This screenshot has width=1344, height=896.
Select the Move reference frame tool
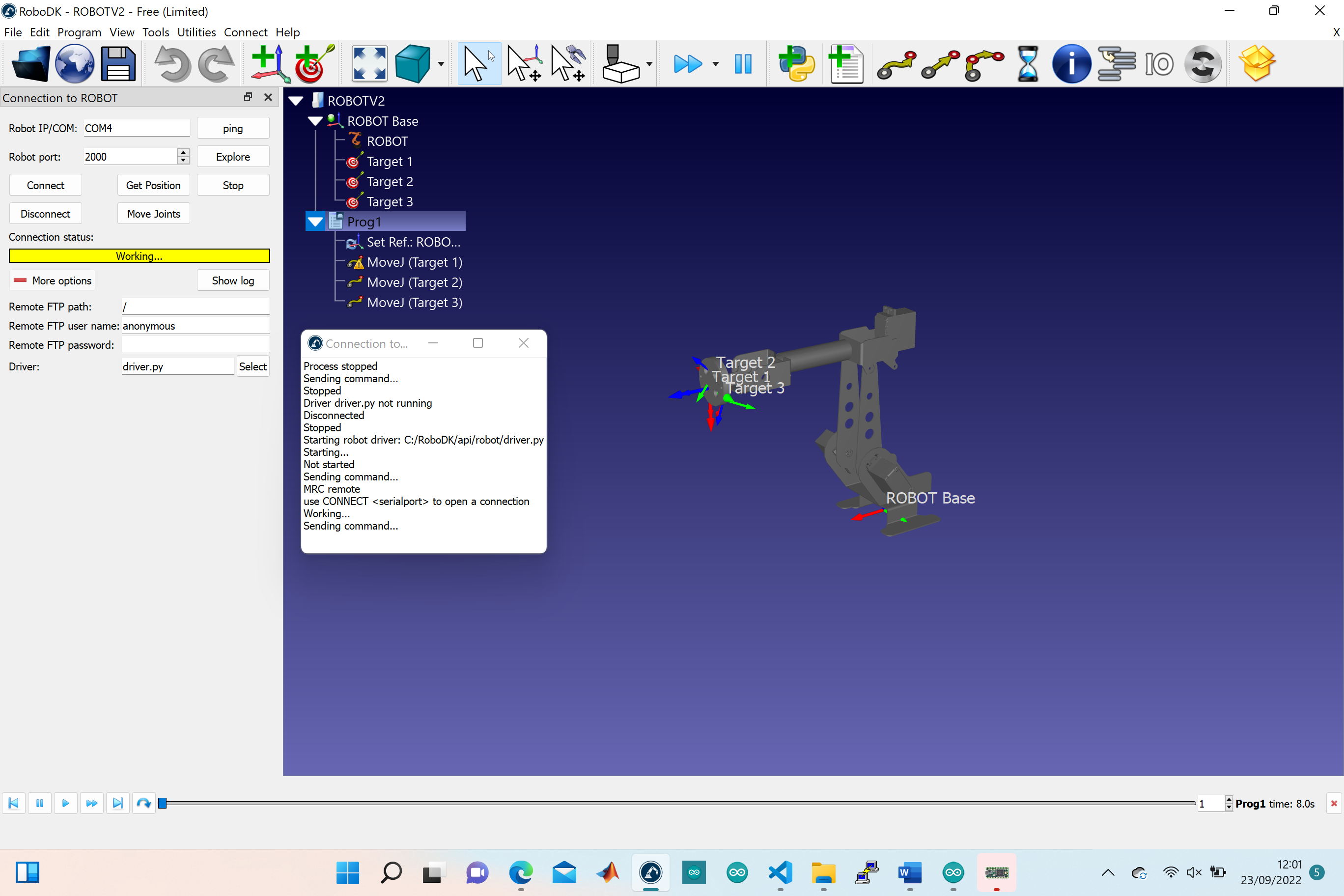(524, 63)
